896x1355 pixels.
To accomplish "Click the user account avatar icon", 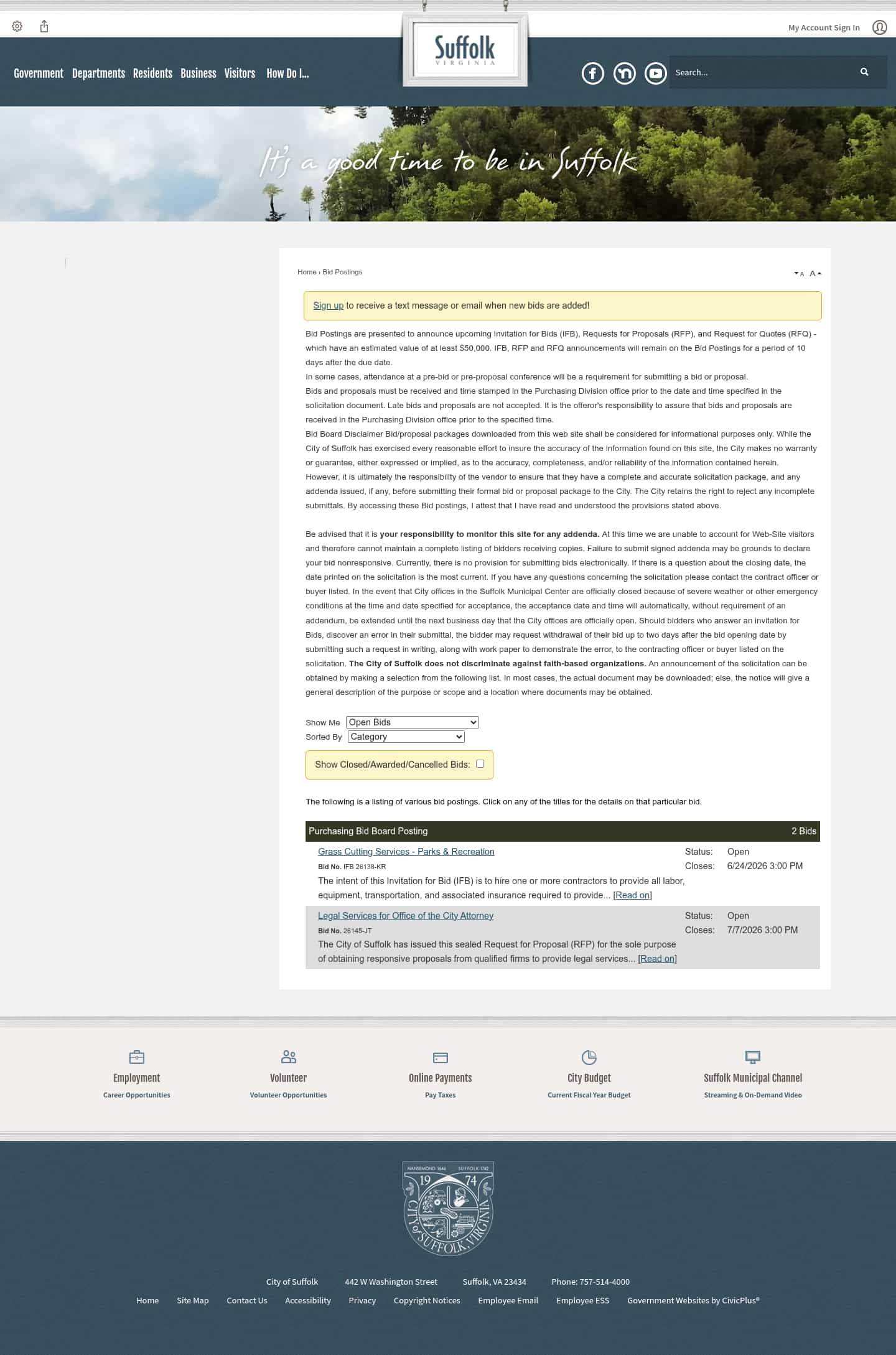I will click(x=879, y=27).
